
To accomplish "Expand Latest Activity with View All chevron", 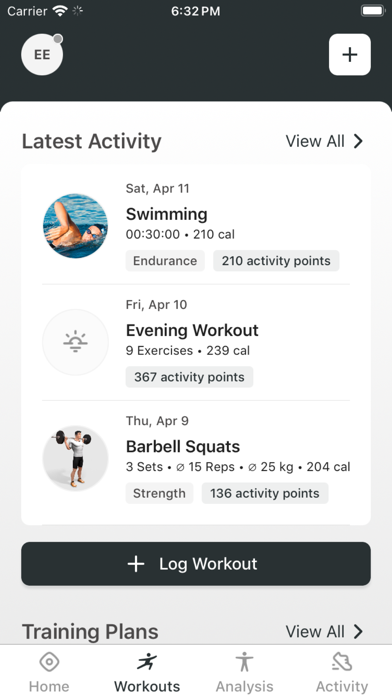I will [x=358, y=141].
